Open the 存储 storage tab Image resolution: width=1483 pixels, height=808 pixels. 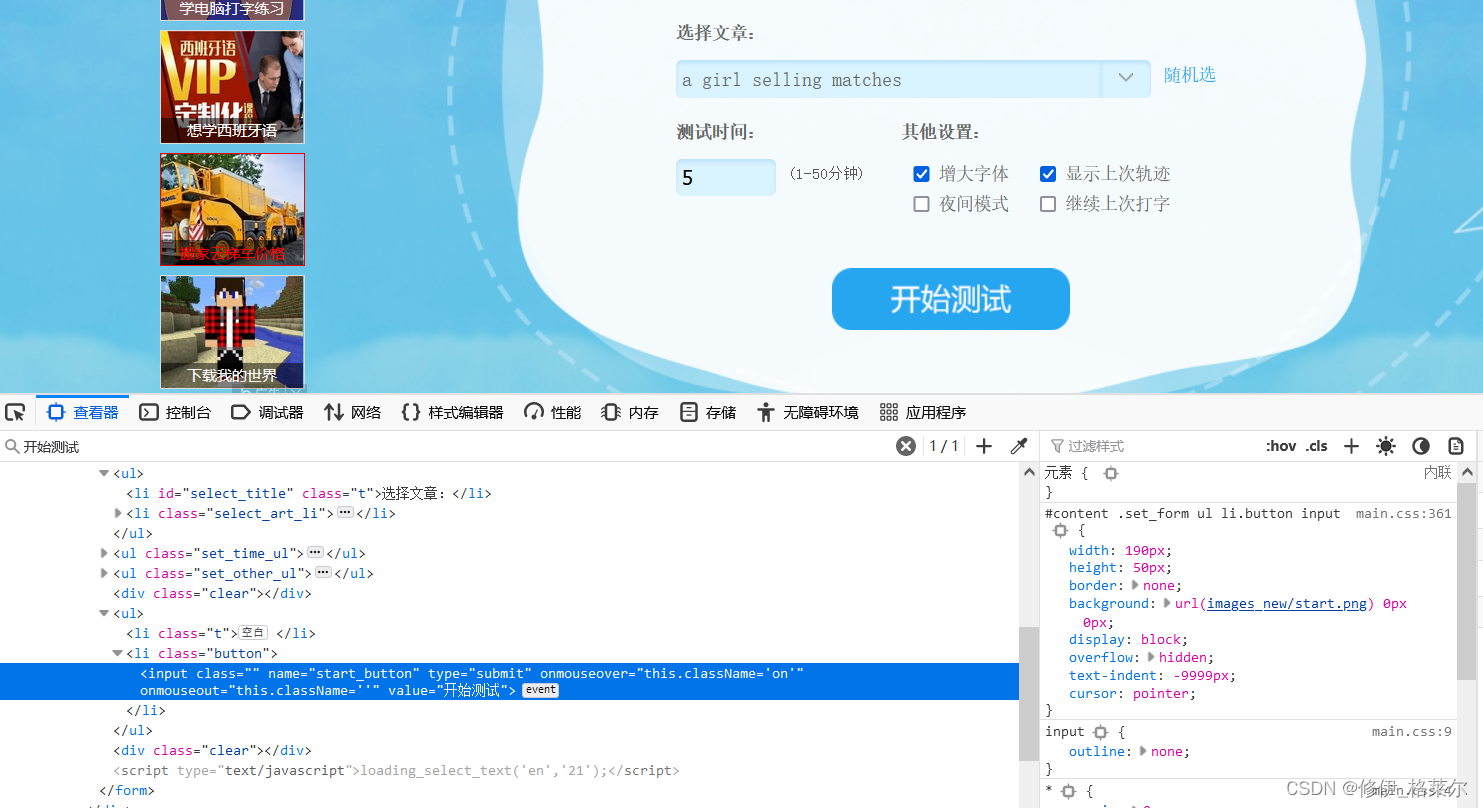pos(708,412)
